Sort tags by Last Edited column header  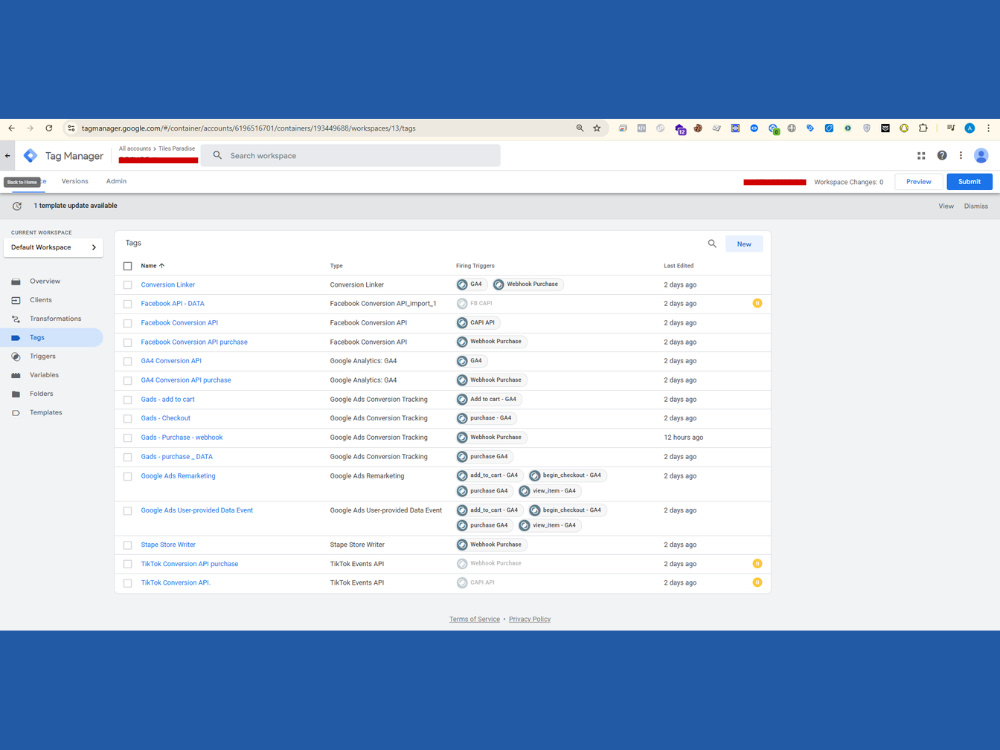[678, 266]
